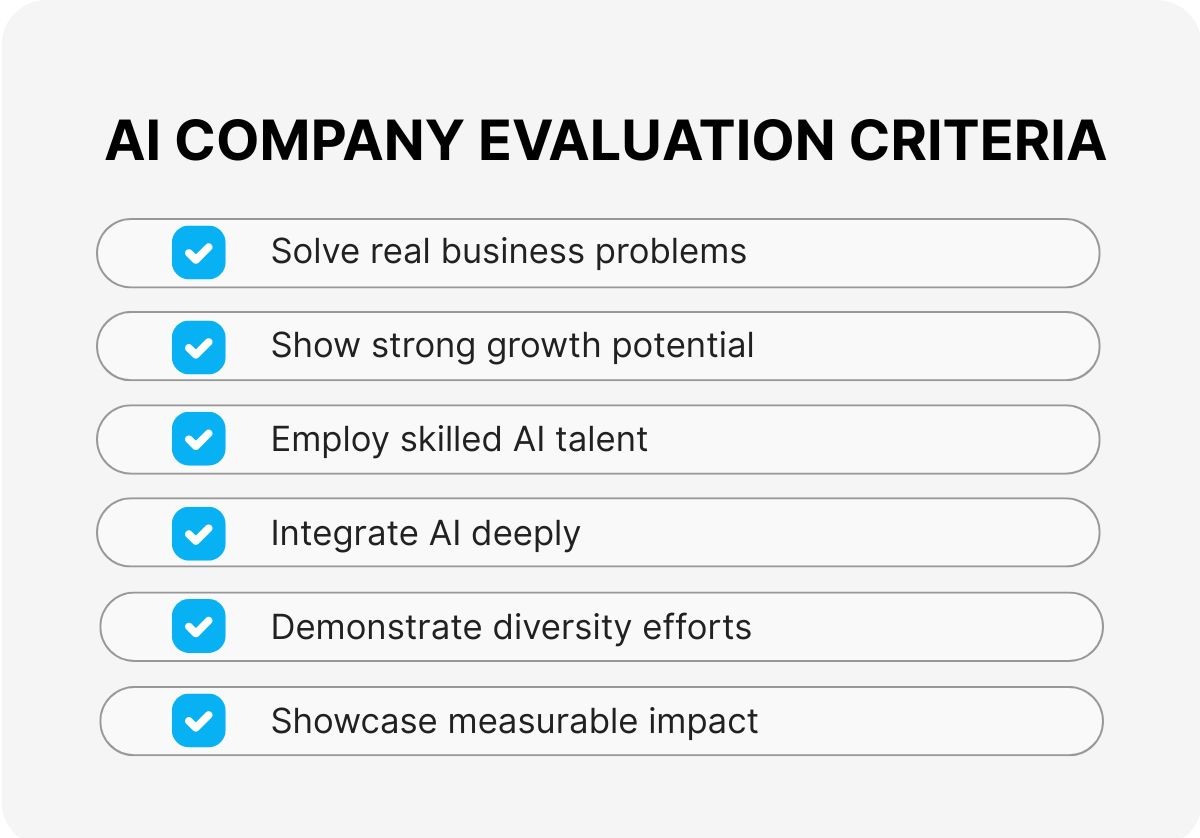This screenshot has width=1200, height=838.
Task: Select the 'Integrate AI deeply' label
Action: [x=425, y=533]
